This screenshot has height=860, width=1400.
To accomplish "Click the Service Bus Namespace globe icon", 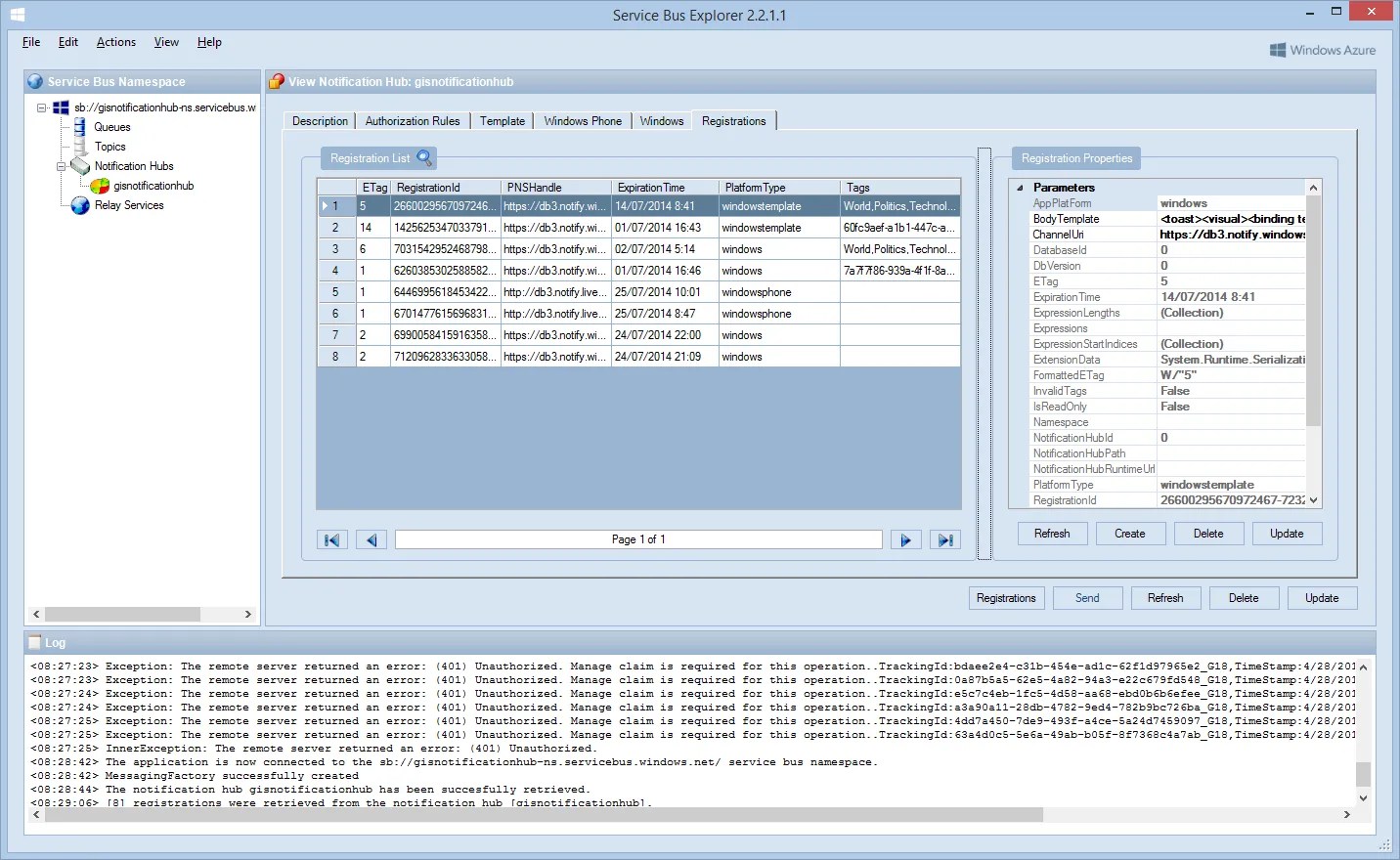I will click(x=35, y=81).
